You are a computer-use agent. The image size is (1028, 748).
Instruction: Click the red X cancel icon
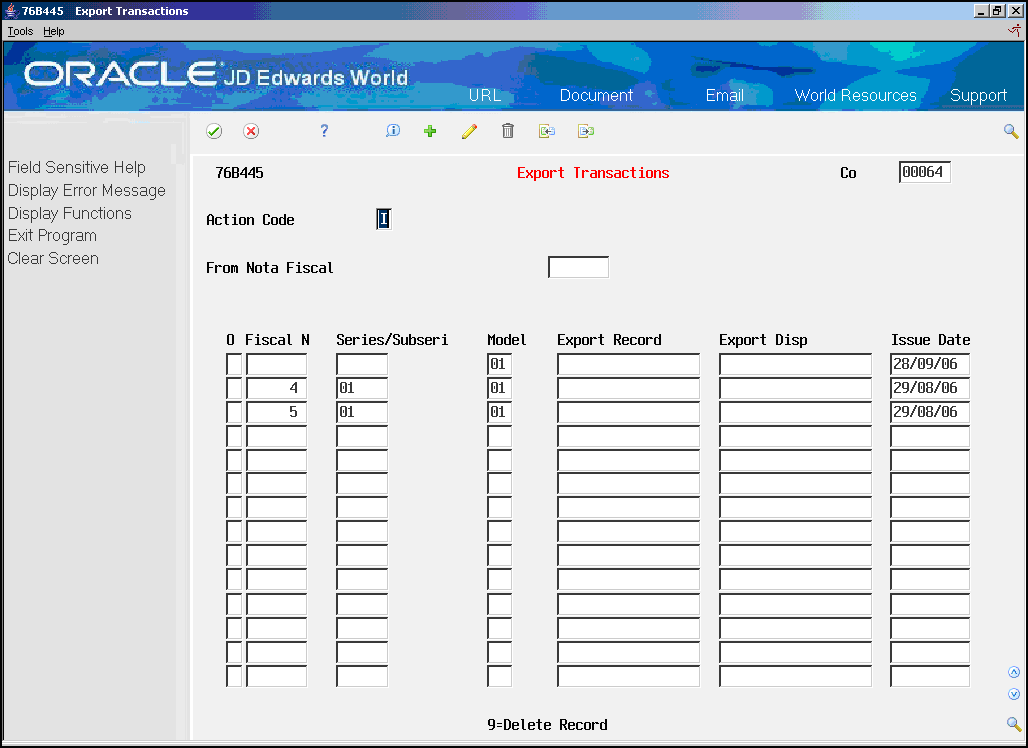click(251, 131)
